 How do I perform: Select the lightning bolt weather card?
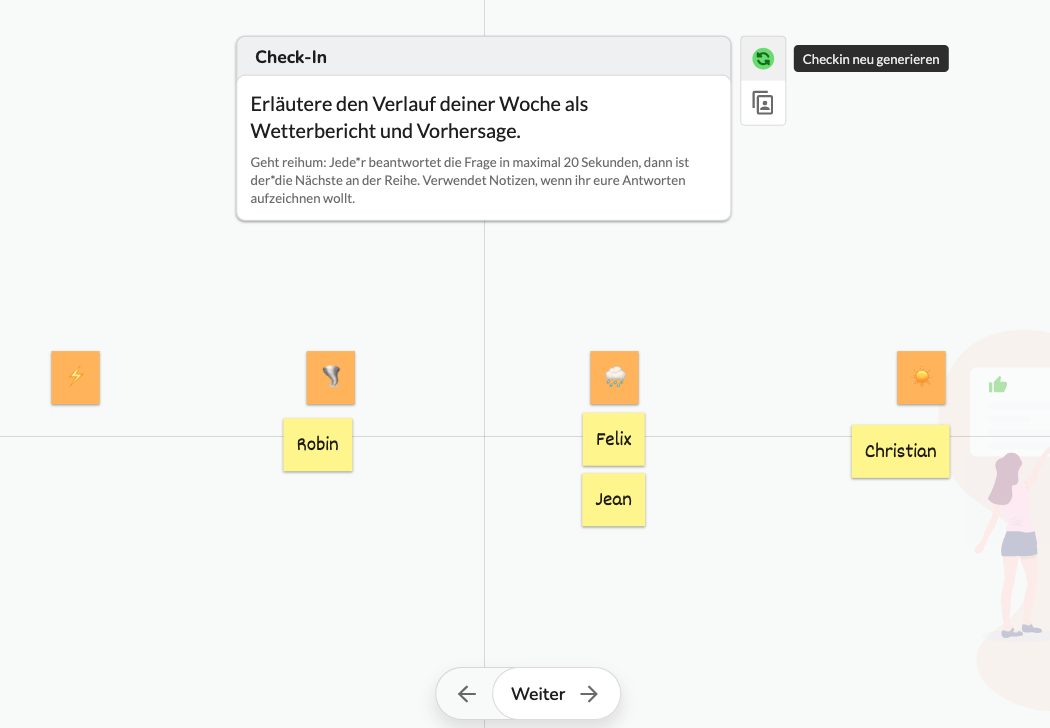click(x=76, y=378)
